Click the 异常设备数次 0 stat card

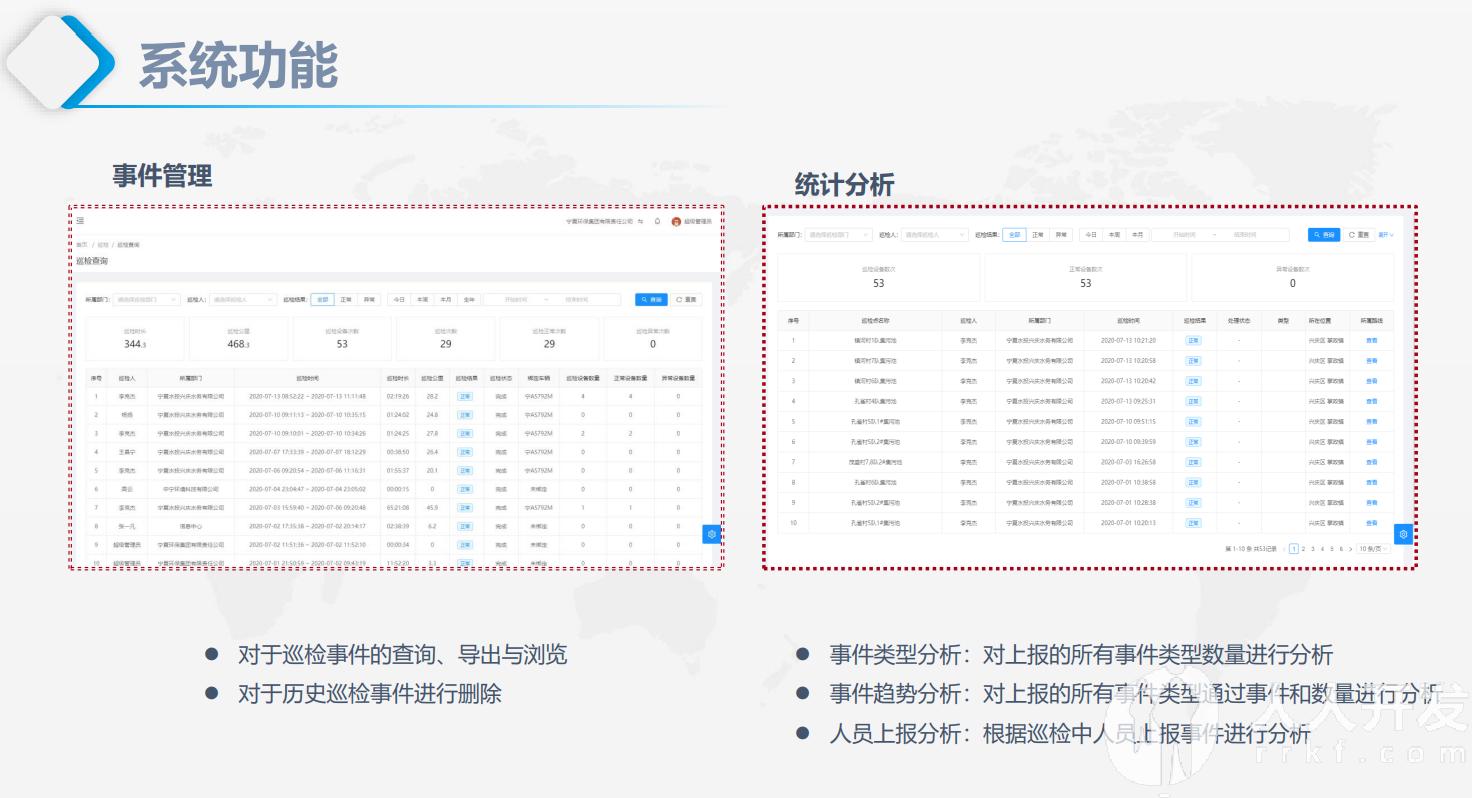tap(1292, 277)
